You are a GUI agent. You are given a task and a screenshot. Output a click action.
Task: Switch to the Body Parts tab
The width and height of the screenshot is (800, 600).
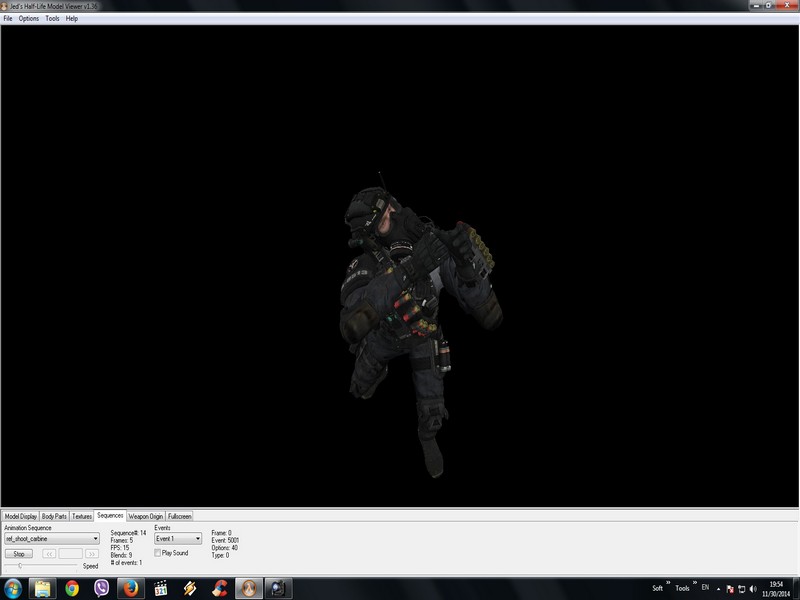pyautogui.click(x=54, y=516)
